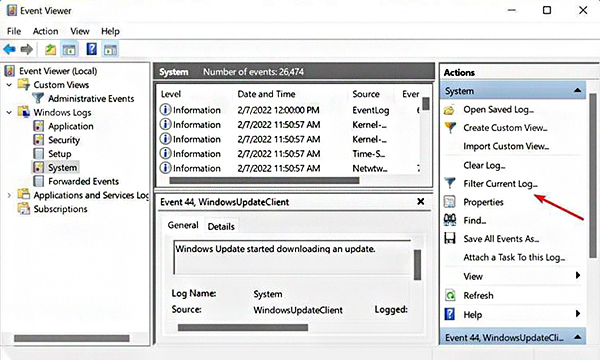Open Attach a Task To this Log
The image size is (600, 360).
(514, 257)
